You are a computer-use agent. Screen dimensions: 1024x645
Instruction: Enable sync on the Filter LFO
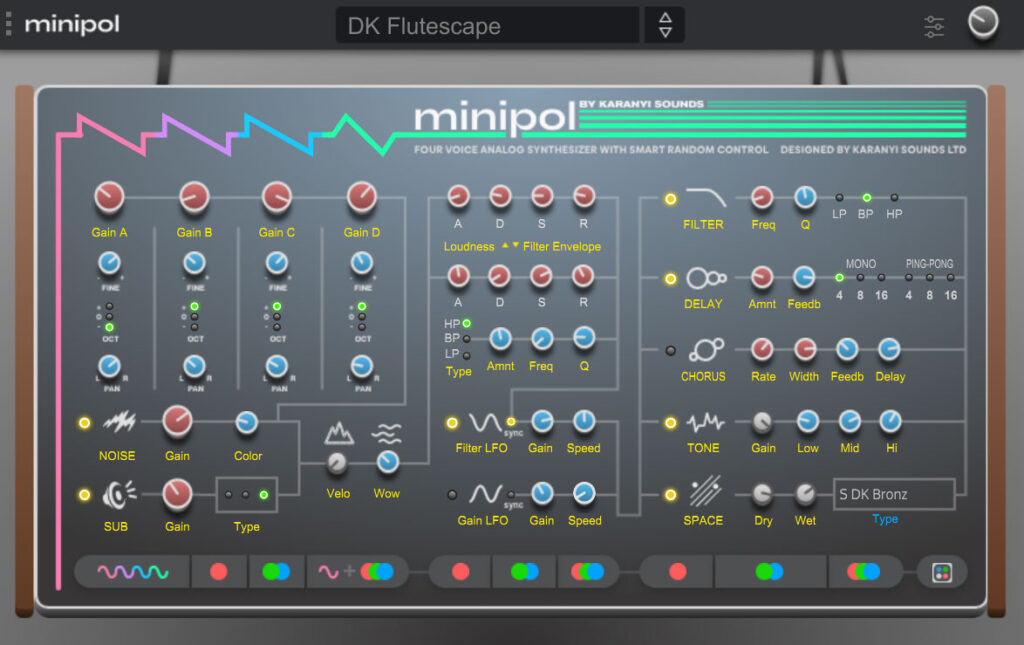(513, 421)
